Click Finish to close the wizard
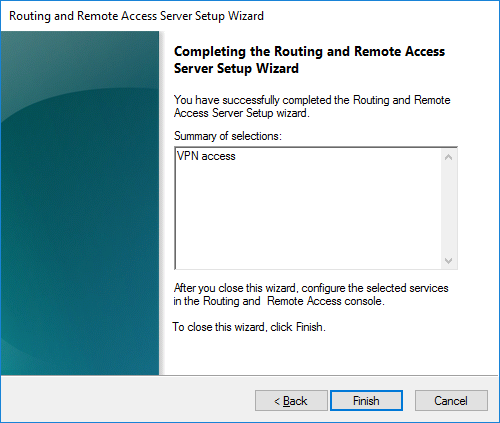Screen dimensions: 500x423 366,400
